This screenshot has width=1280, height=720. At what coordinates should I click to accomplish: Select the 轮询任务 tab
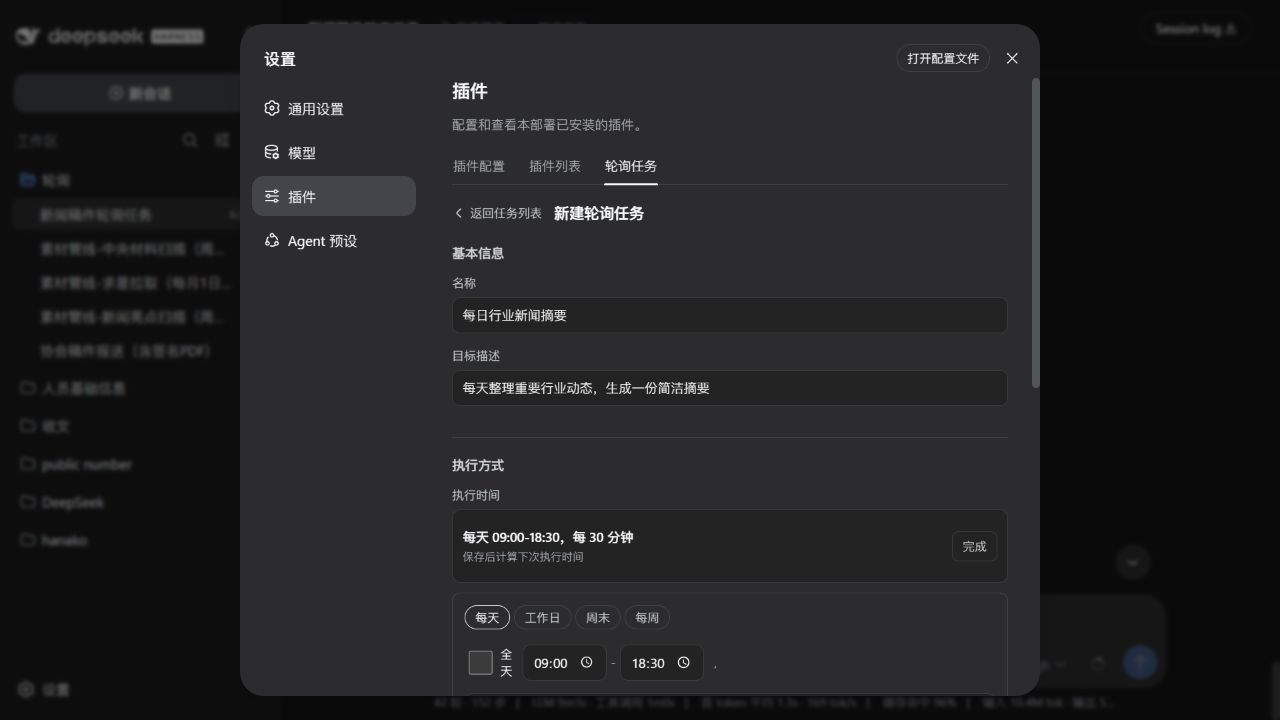click(631, 166)
